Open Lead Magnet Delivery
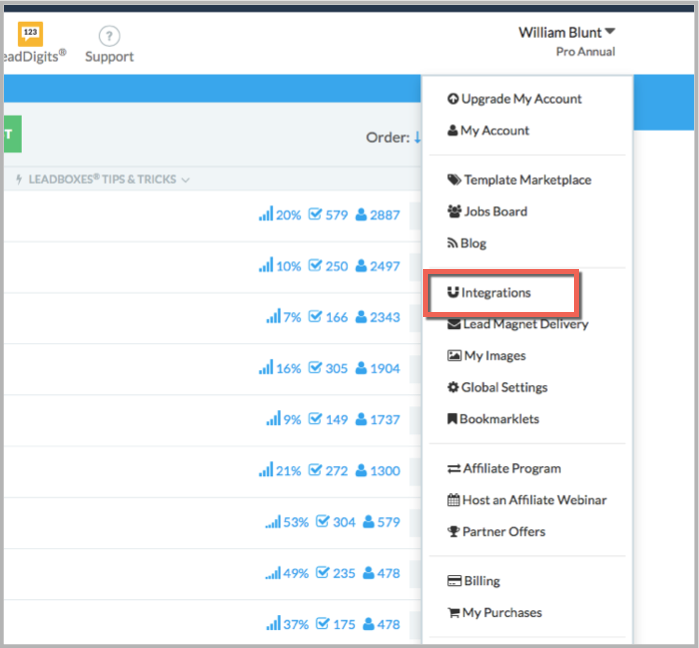The width and height of the screenshot is (699, 648). pos(518,324)
